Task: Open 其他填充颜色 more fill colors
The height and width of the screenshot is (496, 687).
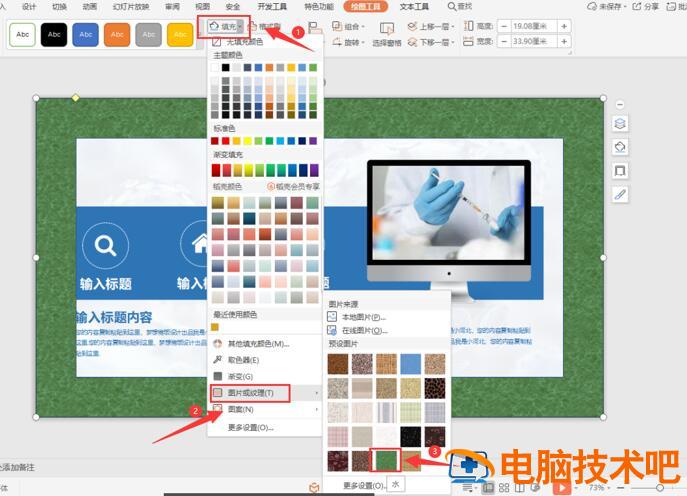Action: 258,344
